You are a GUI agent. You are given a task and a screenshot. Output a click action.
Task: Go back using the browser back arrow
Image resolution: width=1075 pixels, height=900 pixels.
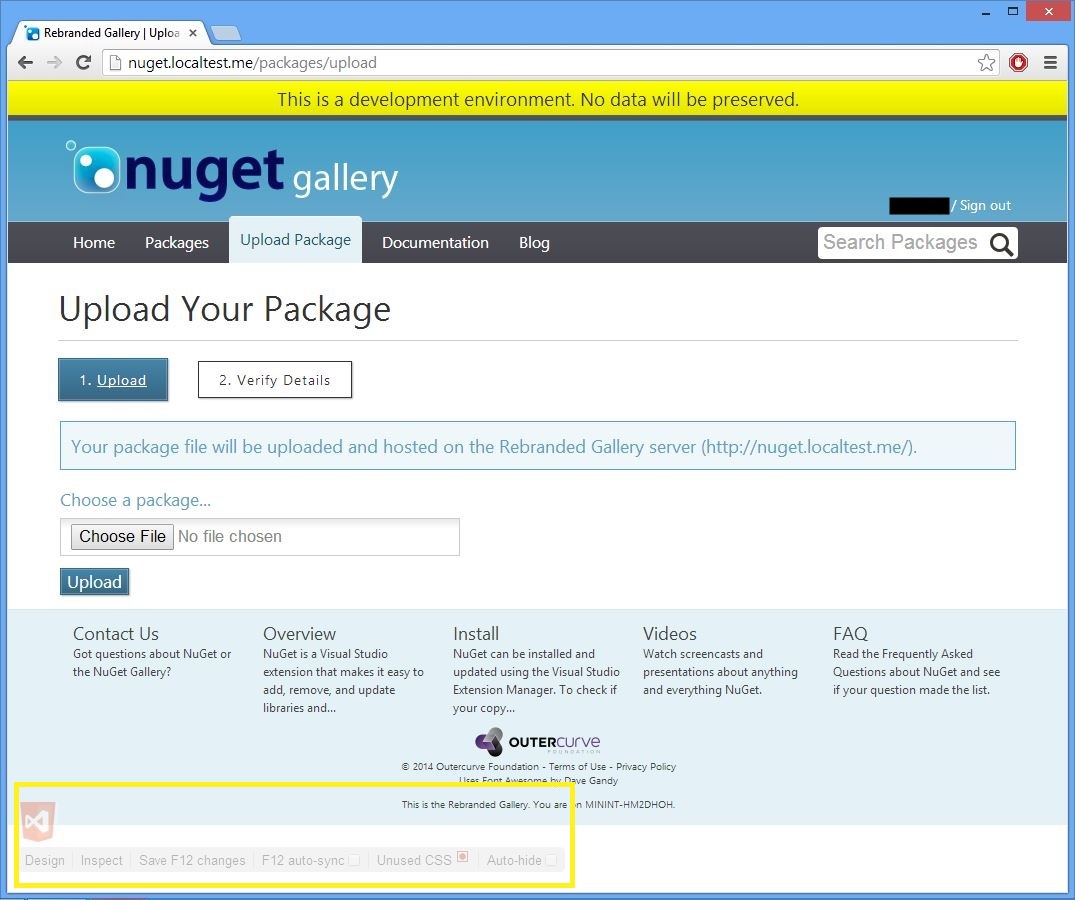point(25,62)
